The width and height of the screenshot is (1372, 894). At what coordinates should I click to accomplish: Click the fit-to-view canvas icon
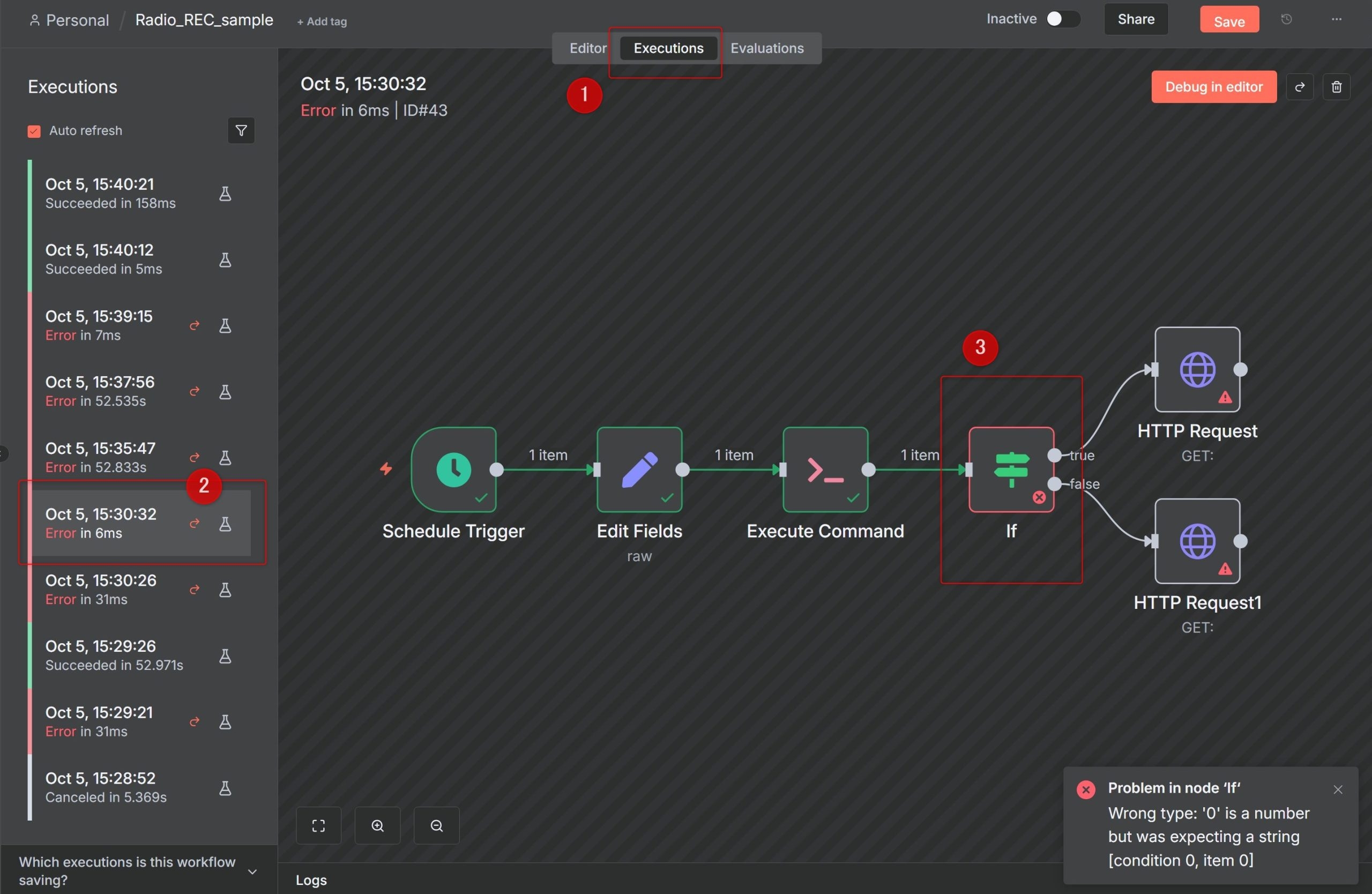coord(318,825)
